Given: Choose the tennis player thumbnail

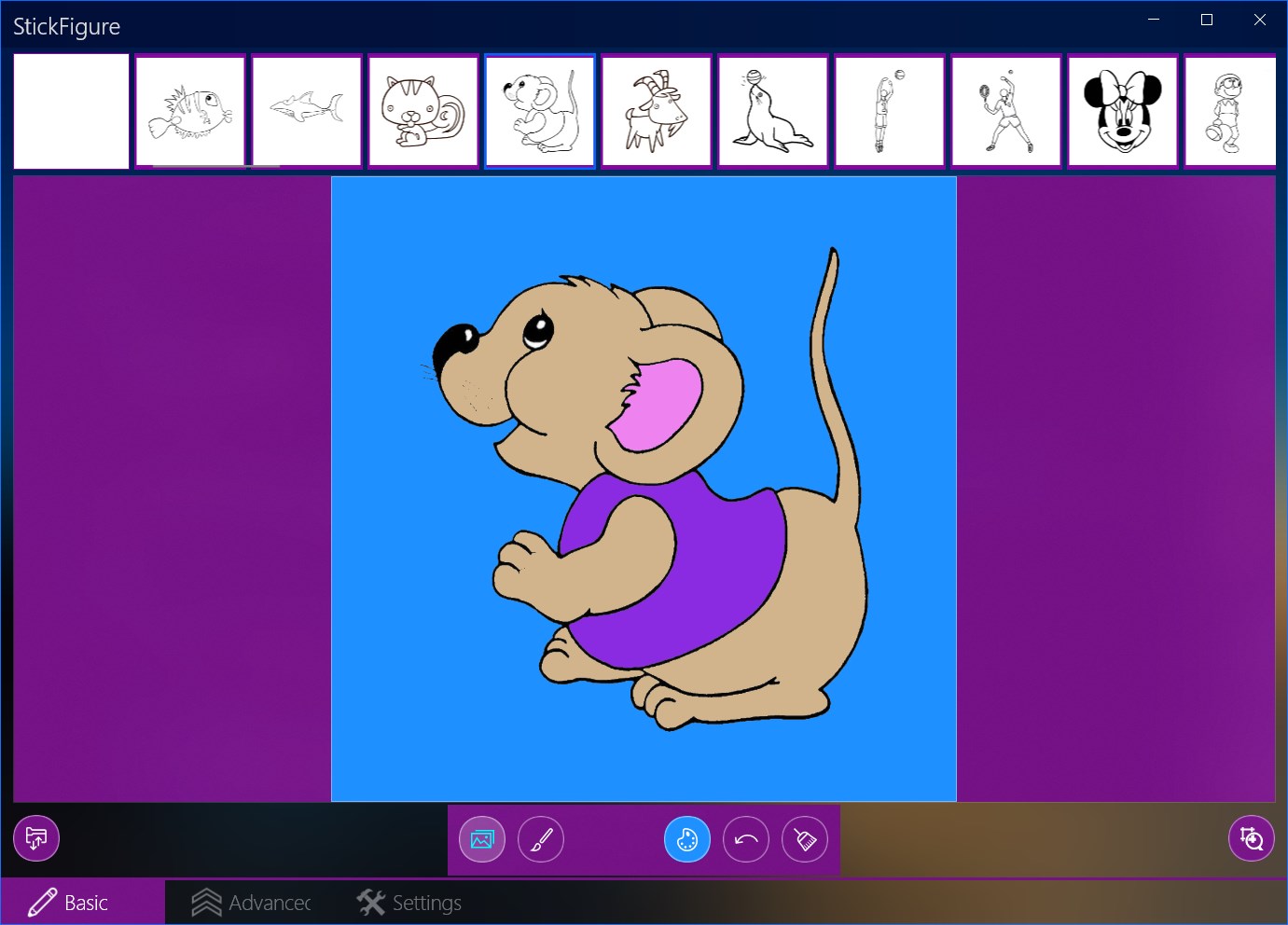Looking at the screenshot, I should pyautogui.click(x=1006, y=111).
